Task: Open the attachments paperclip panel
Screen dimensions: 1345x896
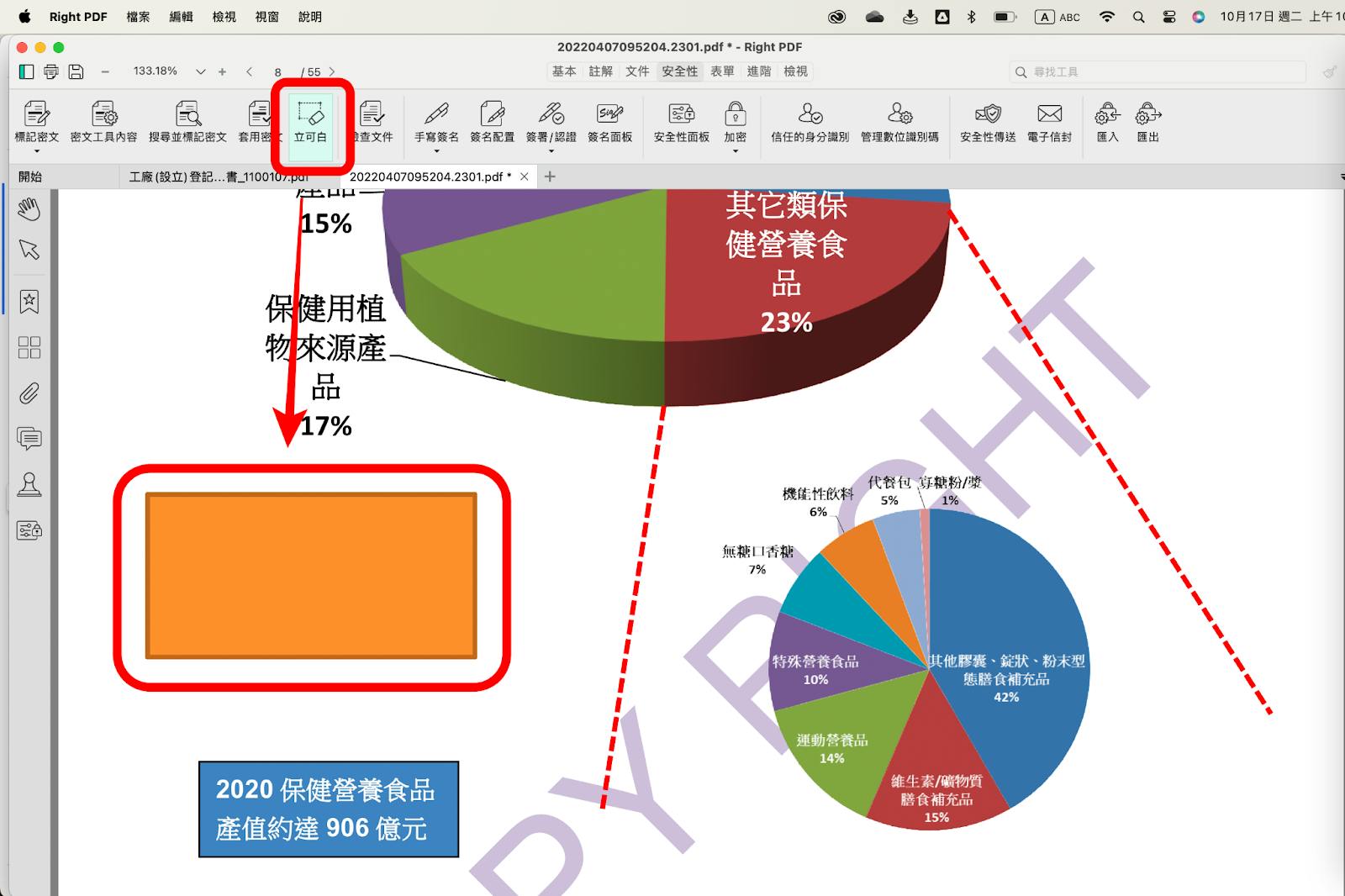Action: [x=29, y=393]
